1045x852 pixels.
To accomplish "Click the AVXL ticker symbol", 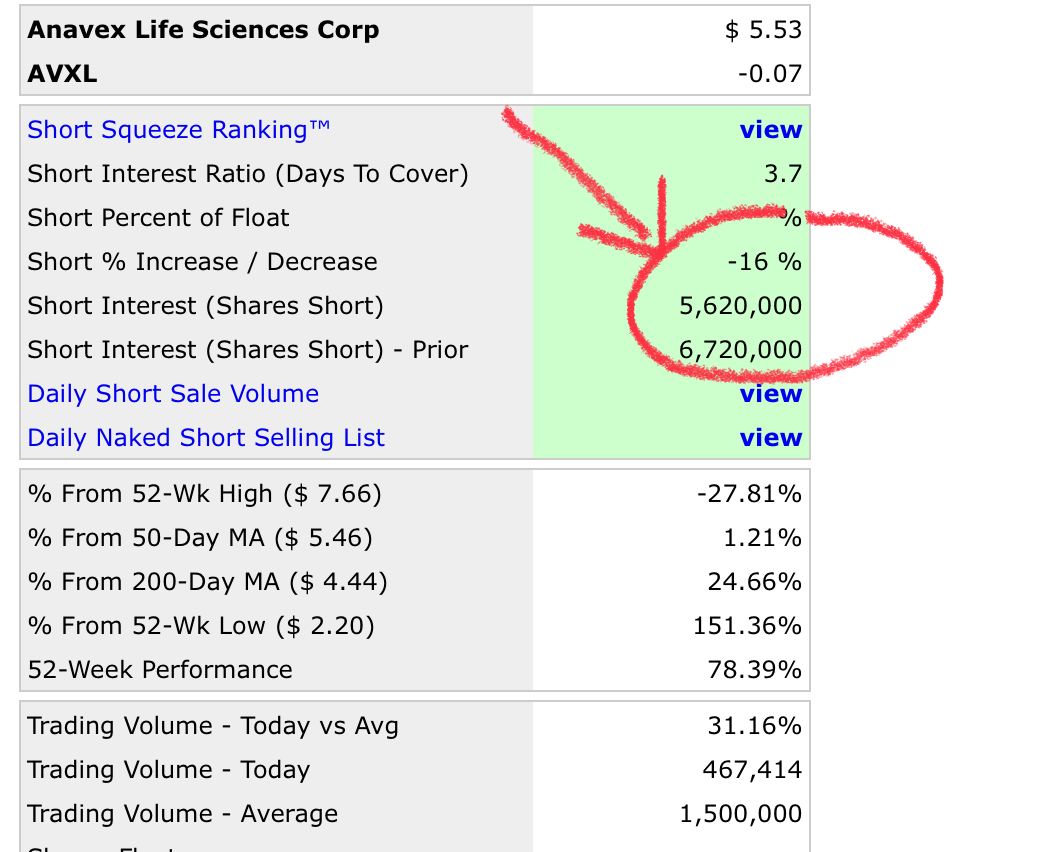I will click(x=62, y=73).
